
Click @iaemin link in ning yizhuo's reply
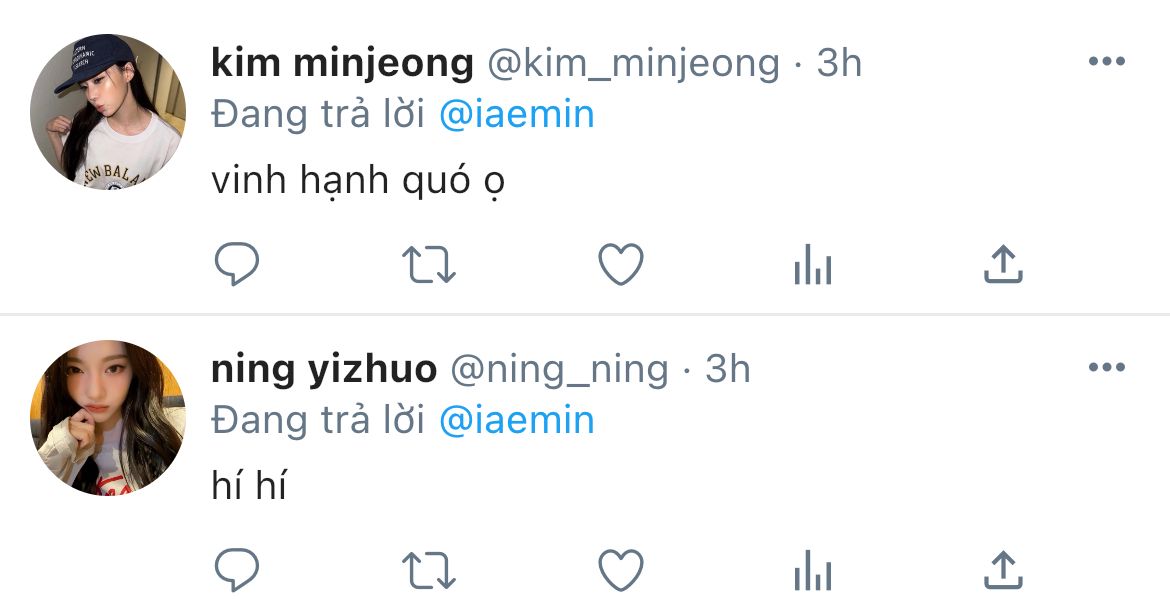tap(516, 421)
